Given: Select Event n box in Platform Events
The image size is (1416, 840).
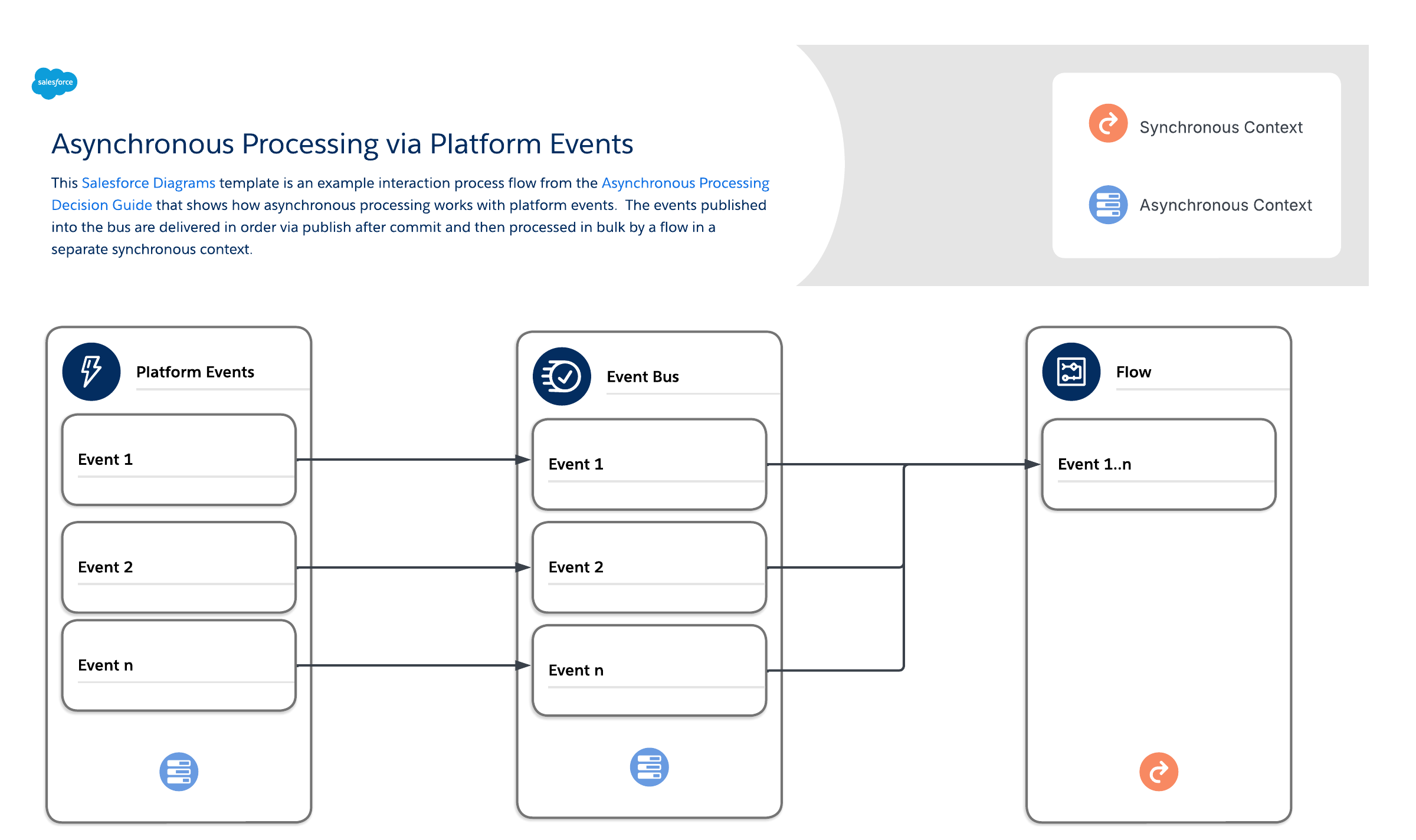Looking at the screenshot, I should pyautogui.click(x=179, y=665).
